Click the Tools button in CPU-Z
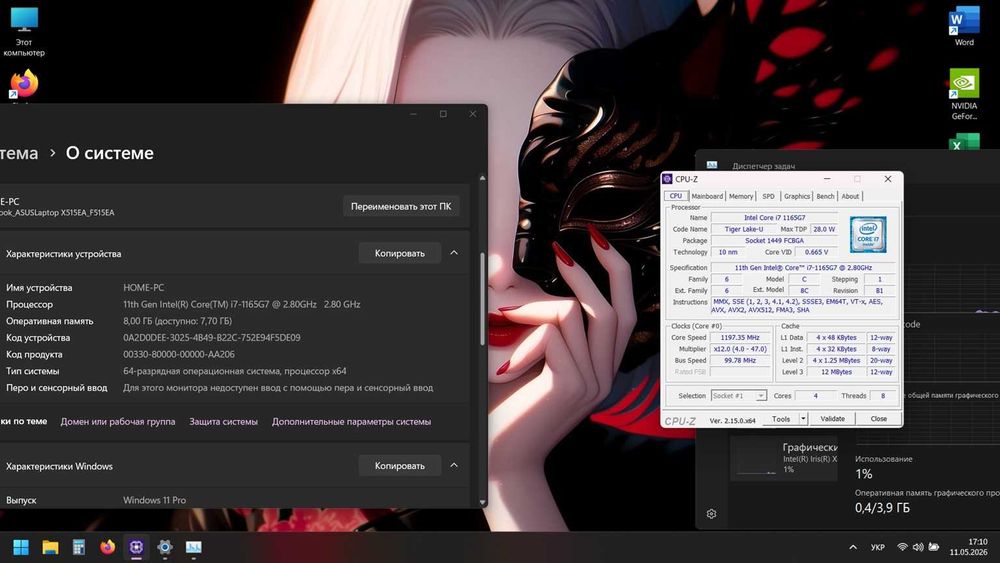This screenshot has width=1000, height=563. click(x=781, y=419)
